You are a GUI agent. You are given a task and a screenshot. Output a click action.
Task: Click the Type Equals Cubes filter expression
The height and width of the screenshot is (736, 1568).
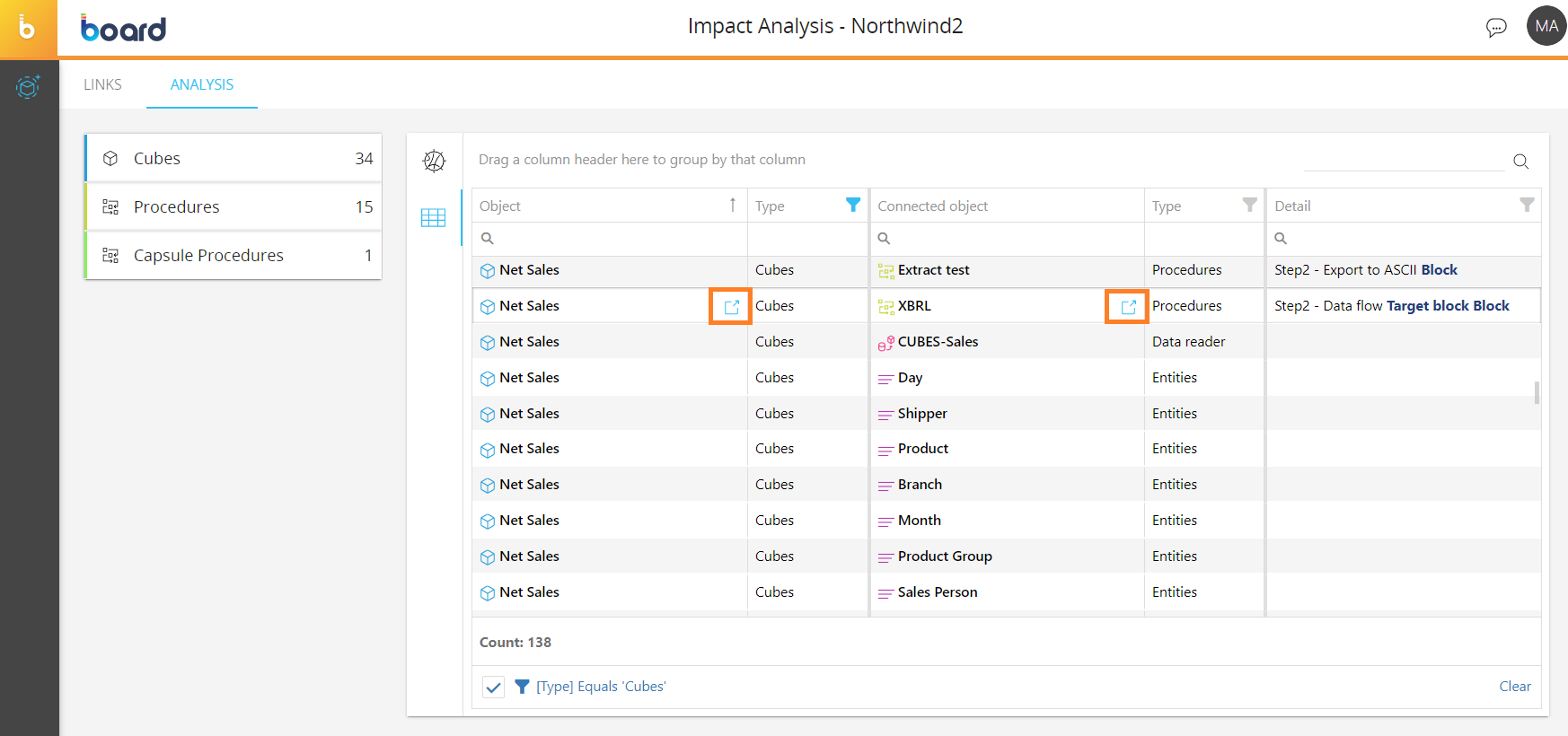tap(601, 687)
